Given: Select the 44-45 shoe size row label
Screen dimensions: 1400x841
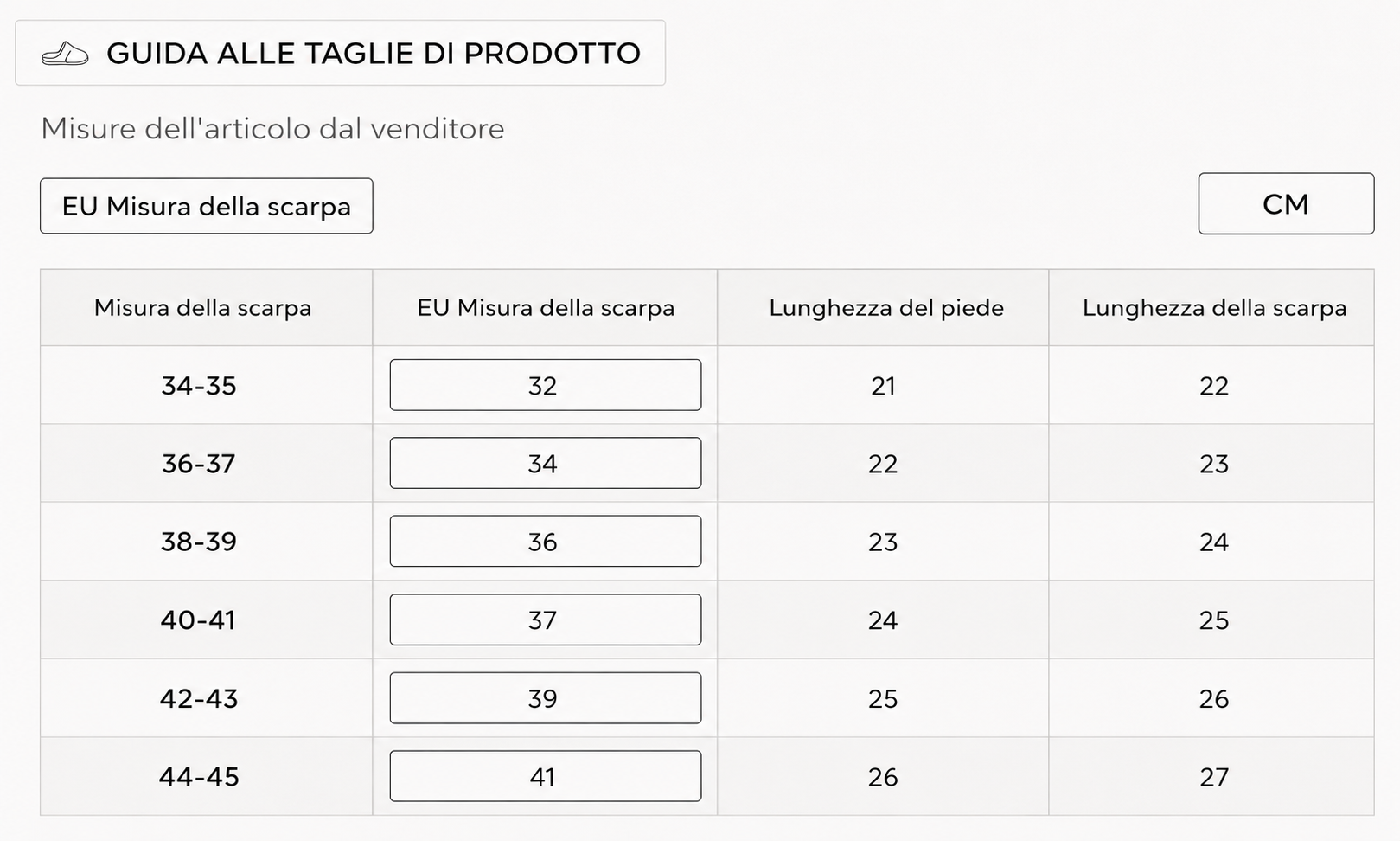Looking at the screenshot, I should (x=199, y=776).
